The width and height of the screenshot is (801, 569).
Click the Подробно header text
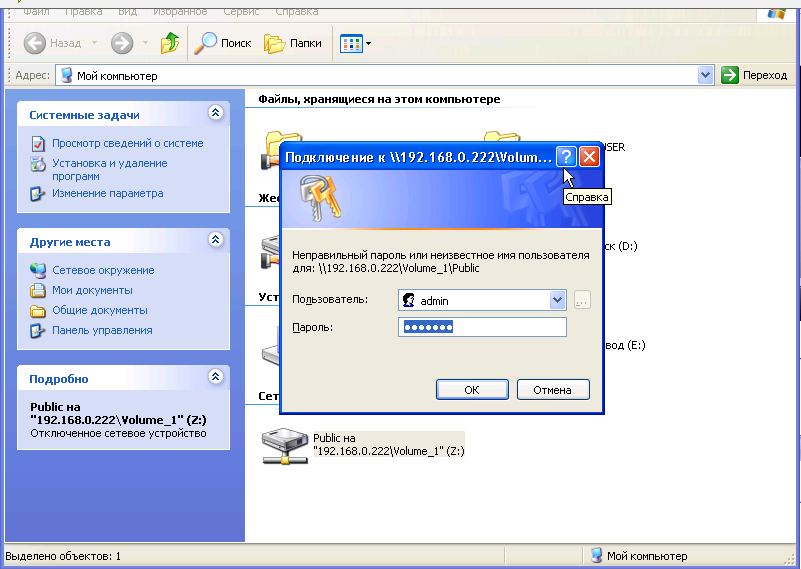point(59,379)
